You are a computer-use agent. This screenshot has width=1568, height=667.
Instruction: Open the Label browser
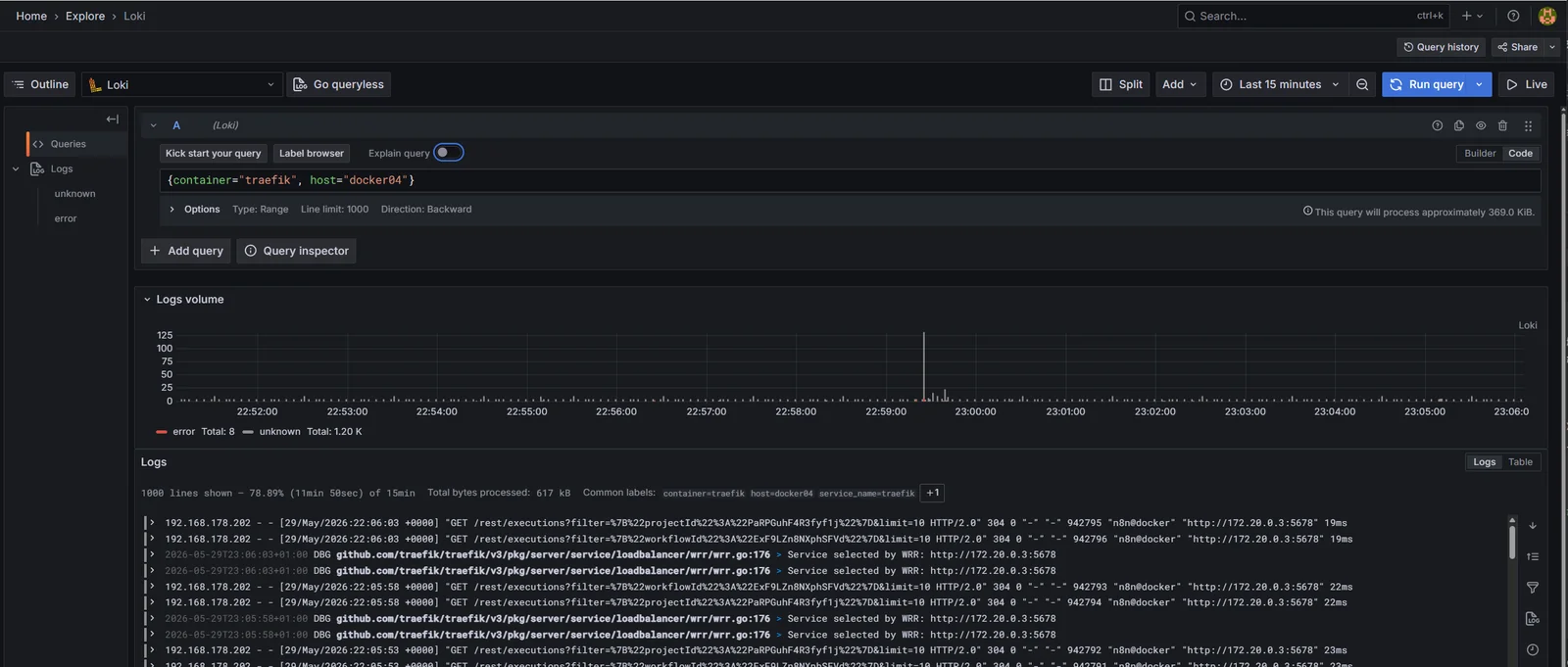click(x=312, y=153)
